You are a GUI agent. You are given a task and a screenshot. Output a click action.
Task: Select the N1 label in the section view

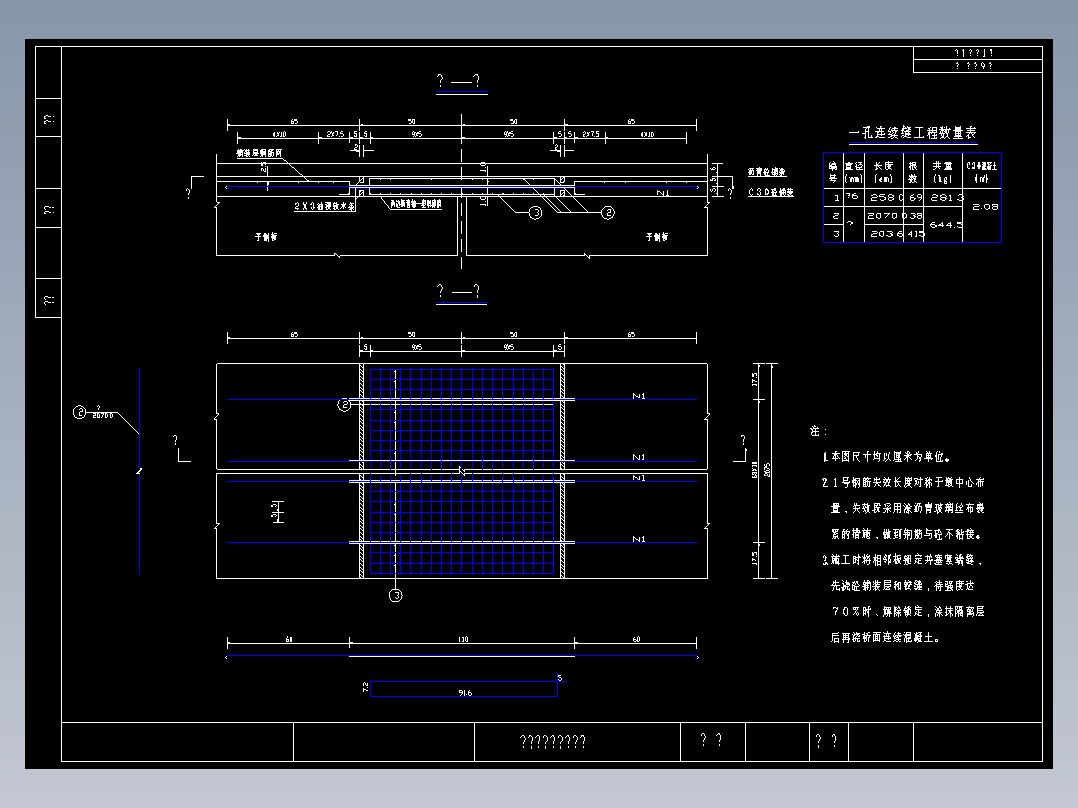click(662, 193)
